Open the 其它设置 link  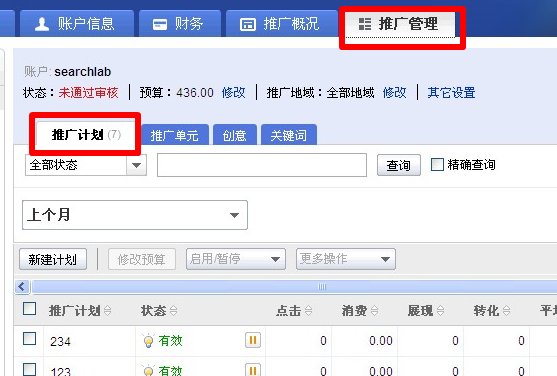(x=451, y=93)
